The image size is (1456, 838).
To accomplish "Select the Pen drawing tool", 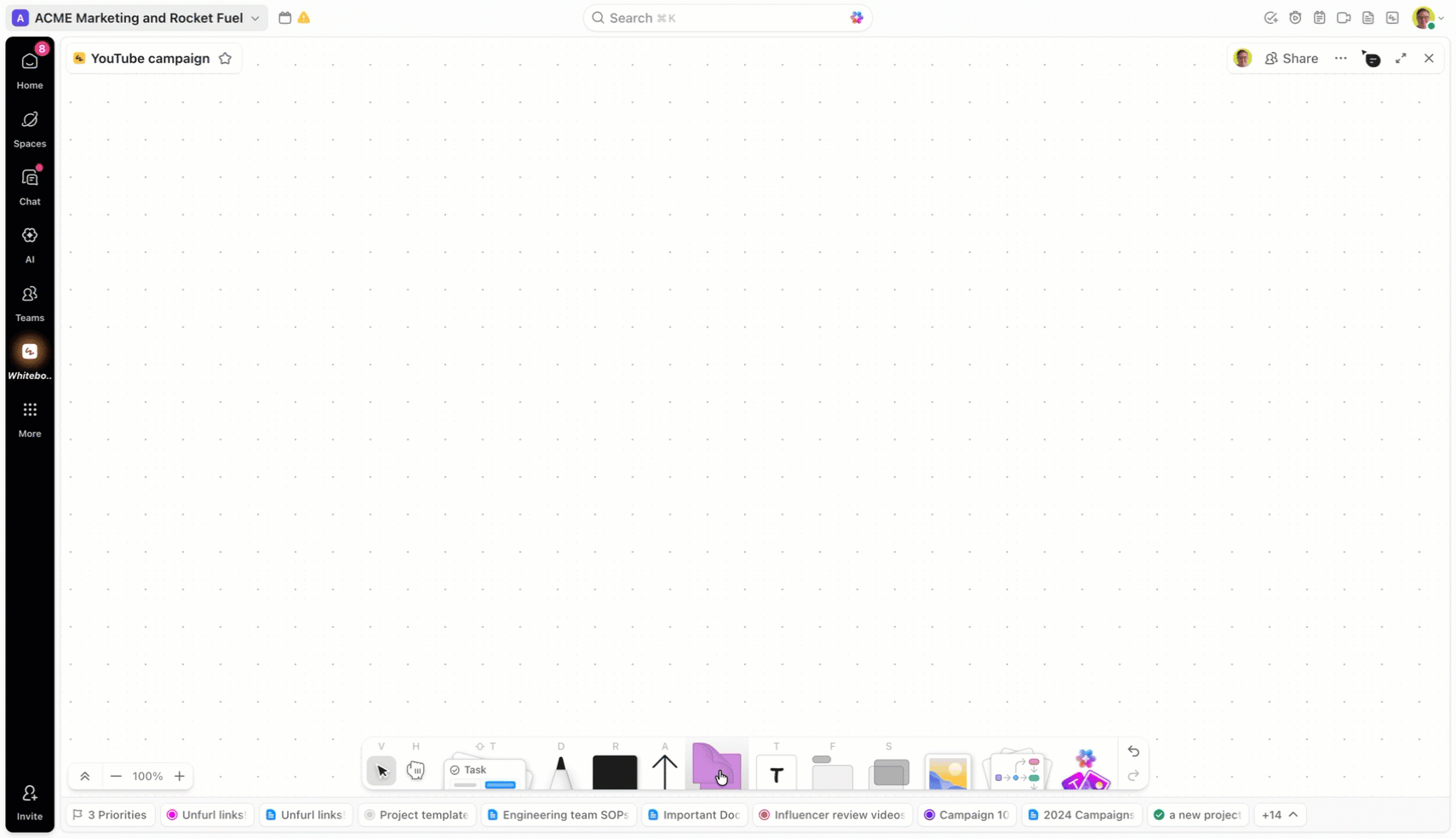I will click(x=559, y=772).
